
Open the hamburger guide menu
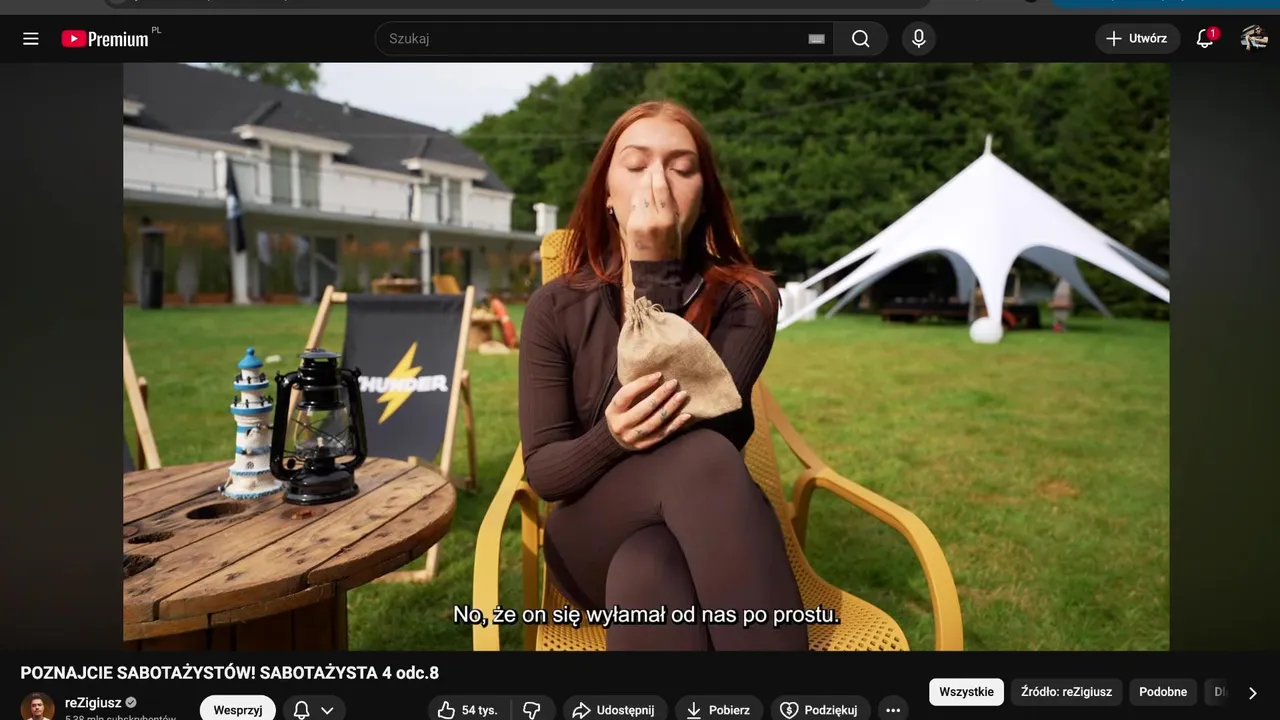pos(31,39)
